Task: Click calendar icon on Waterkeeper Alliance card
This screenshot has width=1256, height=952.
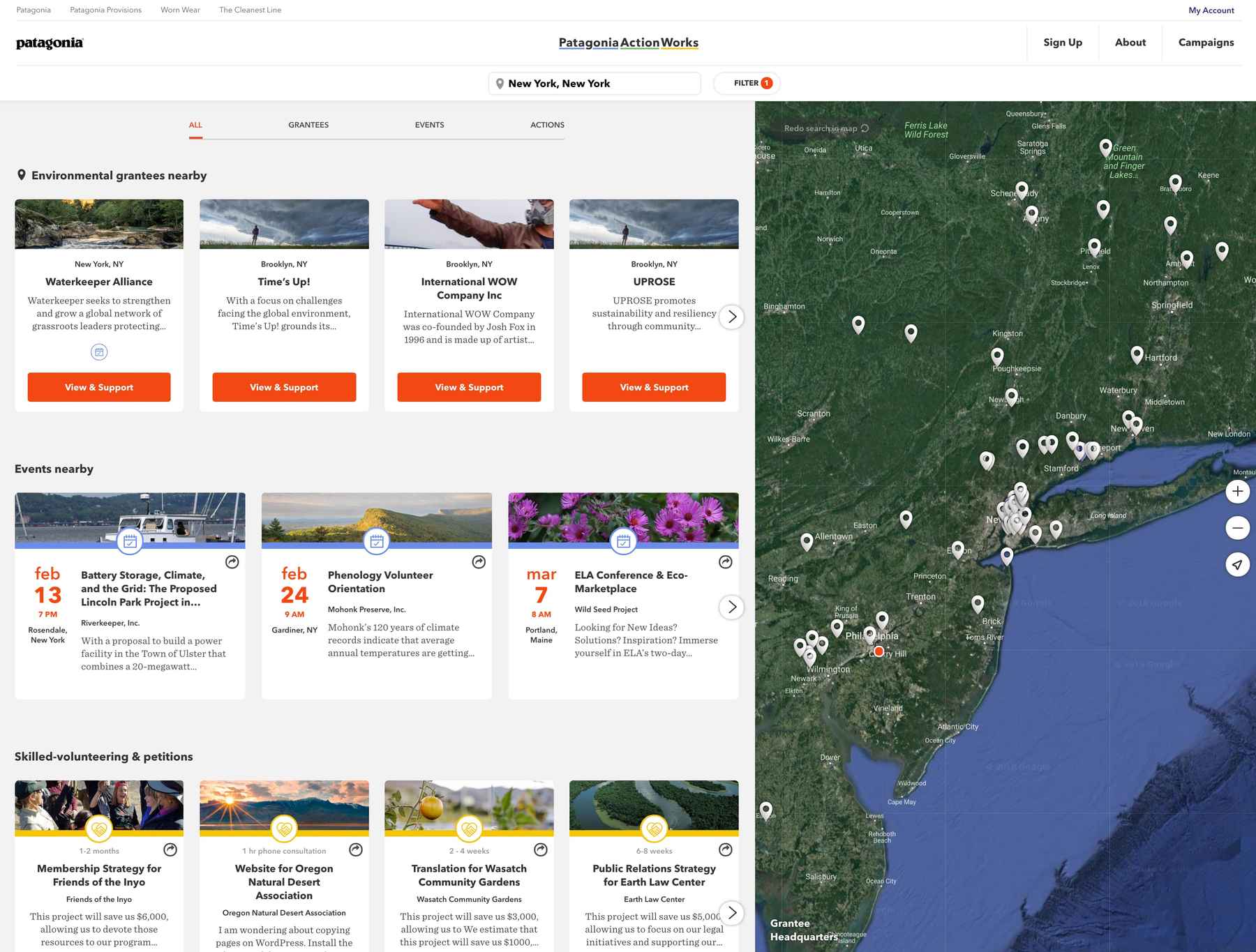Action: click(x=99, y=352)
